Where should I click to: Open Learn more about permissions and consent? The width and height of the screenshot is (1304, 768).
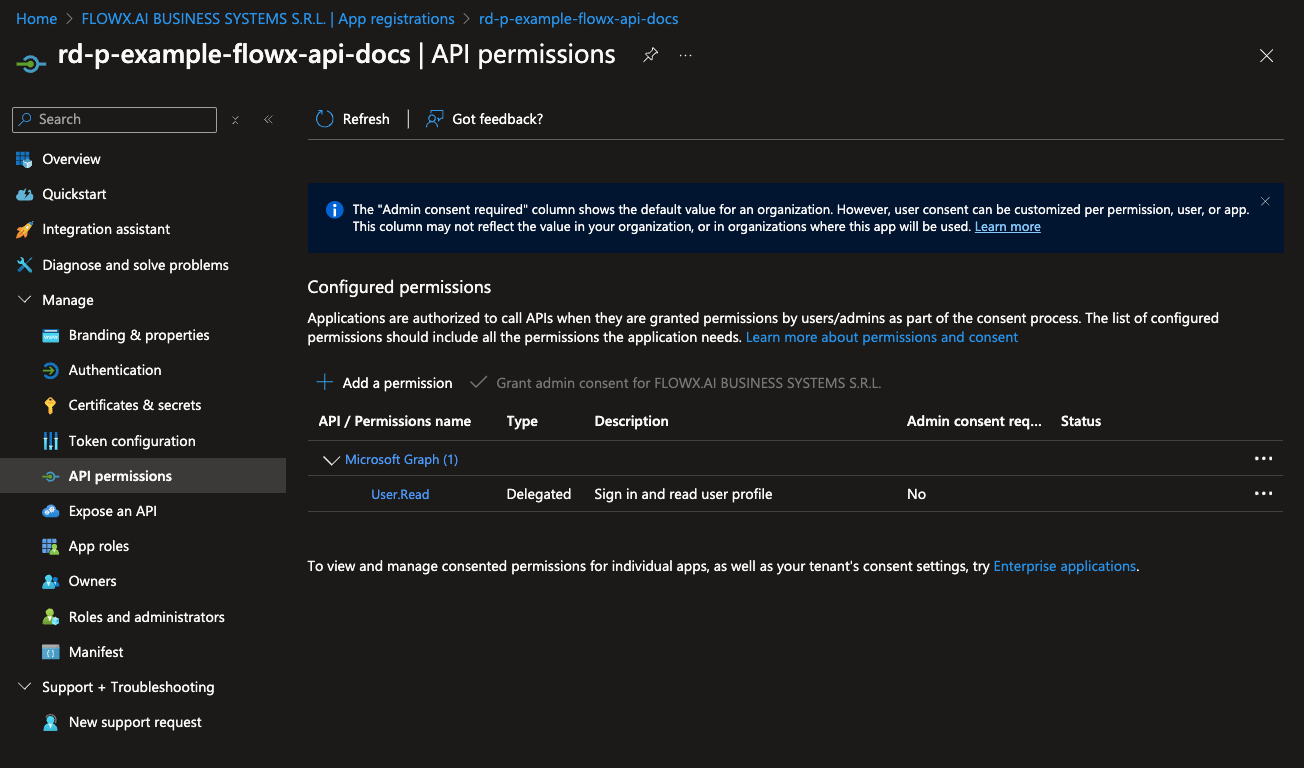point(882,337)
